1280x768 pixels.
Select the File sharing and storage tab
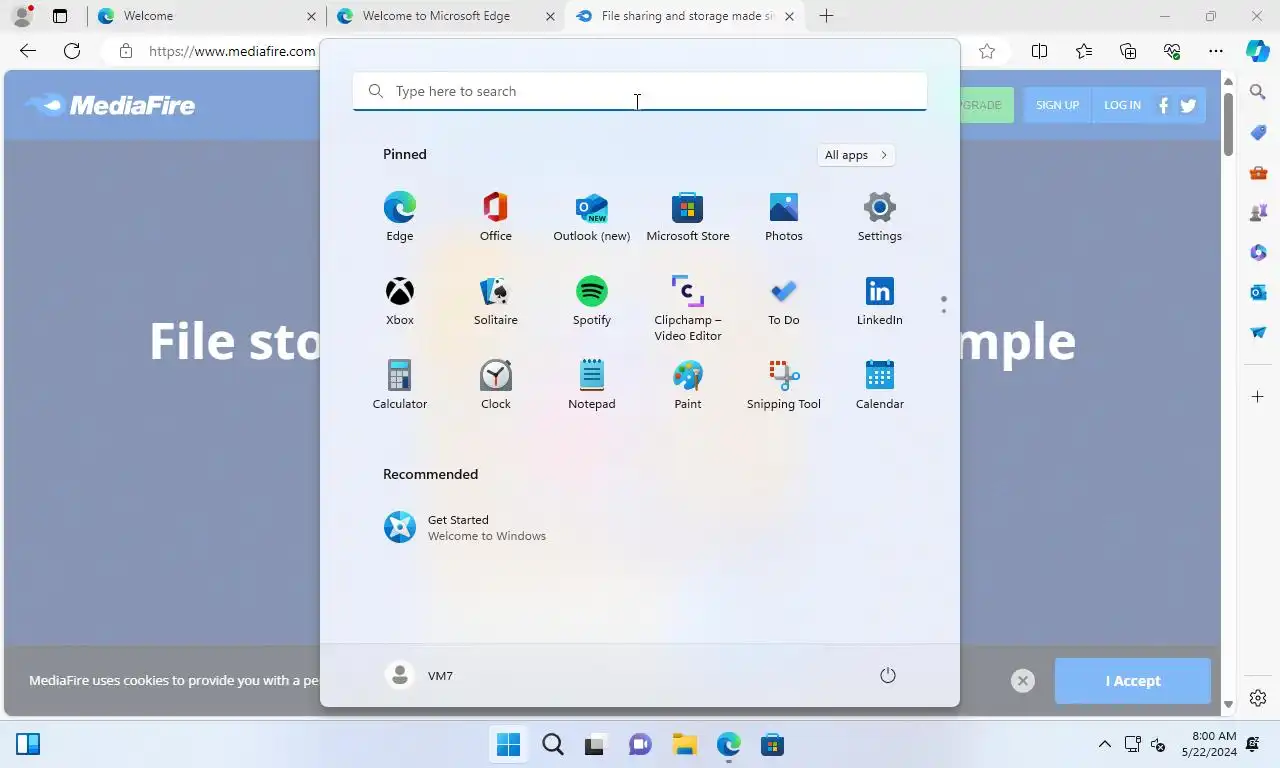[x=686, y=16]
